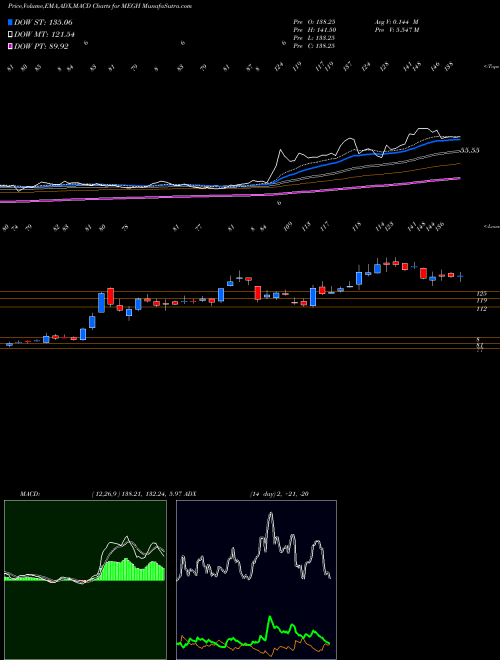Select the 'DOW PT: 89.92' legend text
The height and width of the screenshot is (660, 500).
(41, 46)
